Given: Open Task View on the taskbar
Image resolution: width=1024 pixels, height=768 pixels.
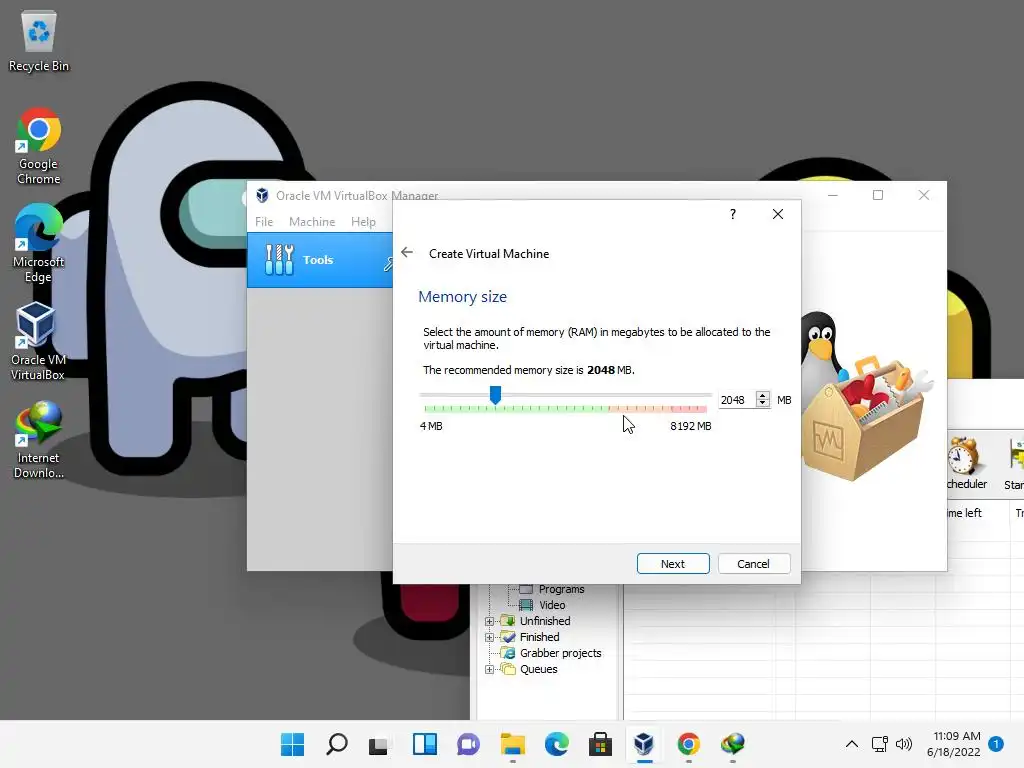Looking at the screenshot, I should tap(380, 744).
